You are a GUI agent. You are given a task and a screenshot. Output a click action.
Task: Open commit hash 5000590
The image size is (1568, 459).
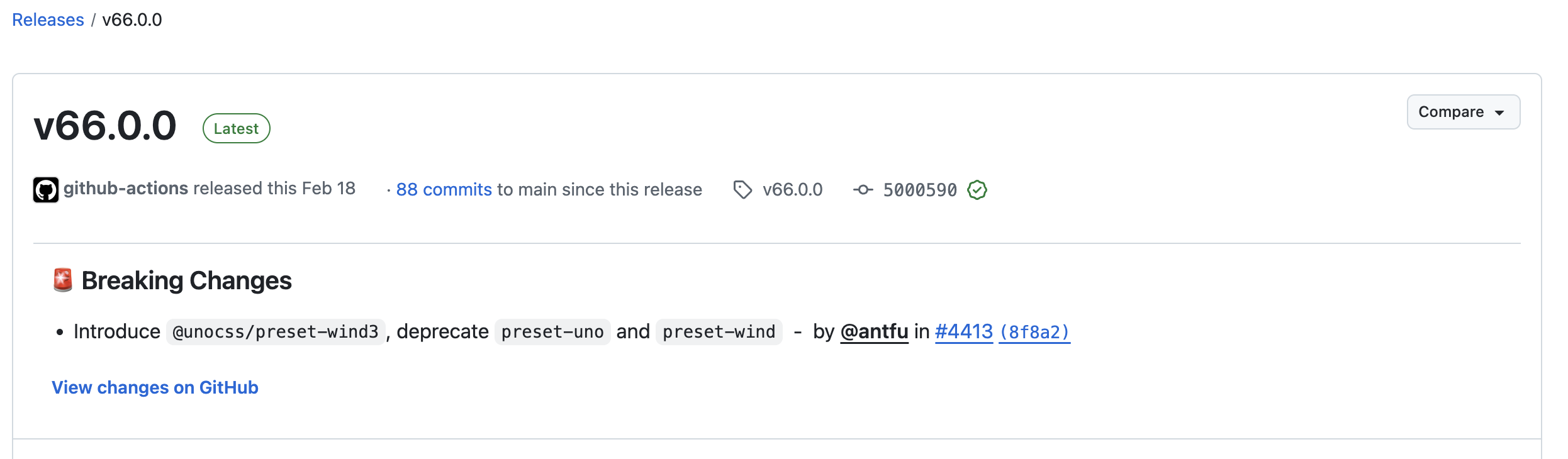coord(920,190)
